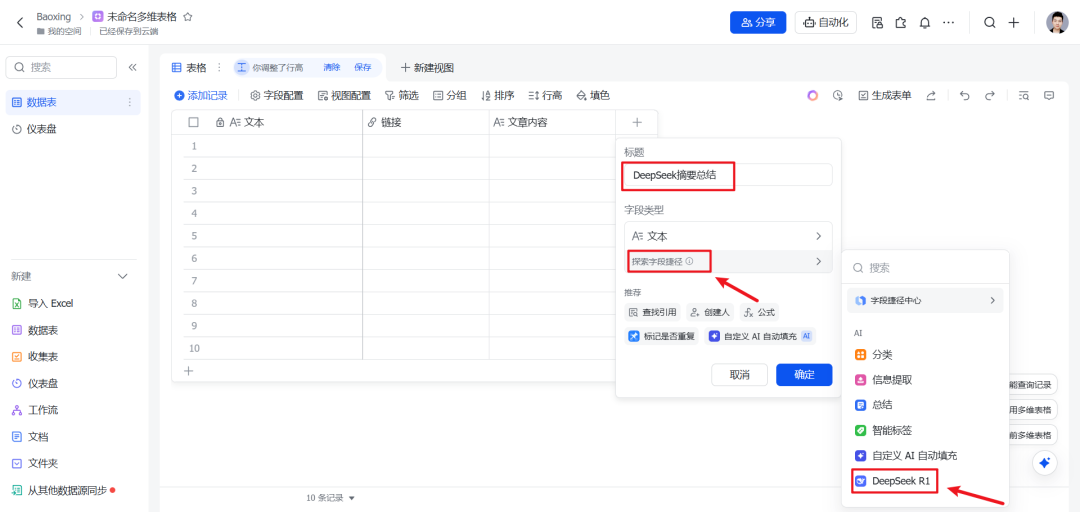Click the top-bar search magnifier
The image size is (1080, 512).
point(989,23)
